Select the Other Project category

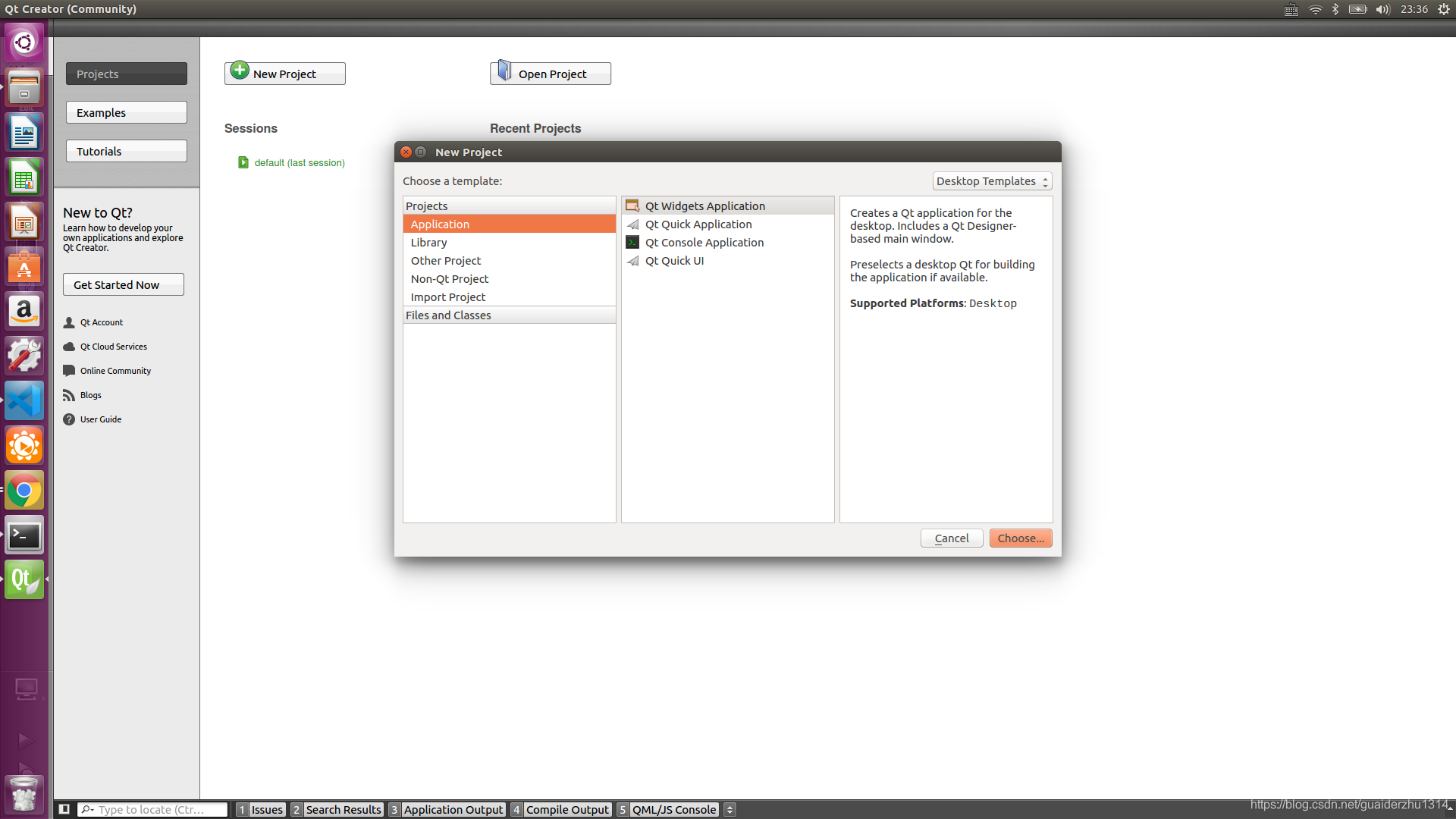click(x=510, y=260)
